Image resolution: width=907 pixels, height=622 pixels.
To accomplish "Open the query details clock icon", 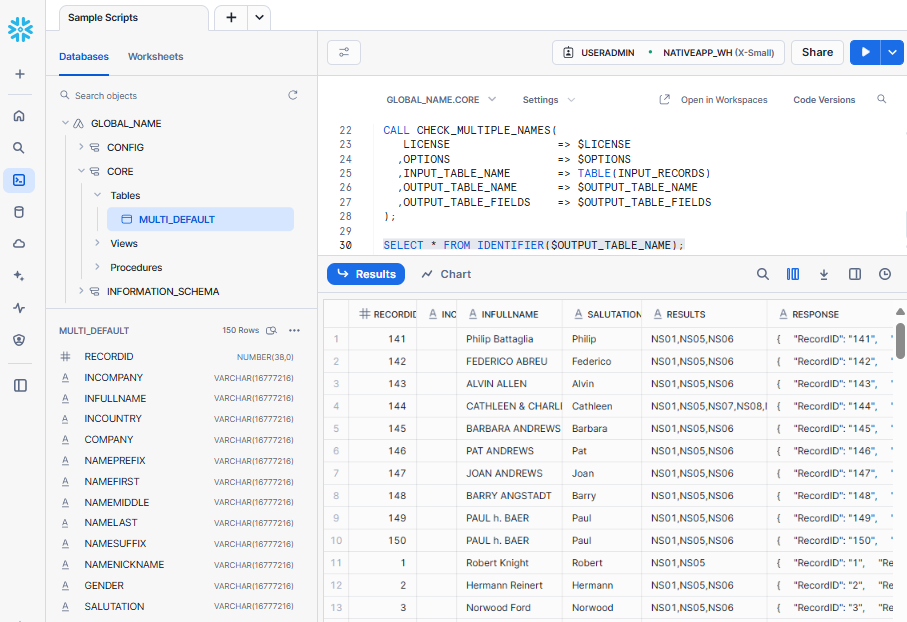I will 885,274.
